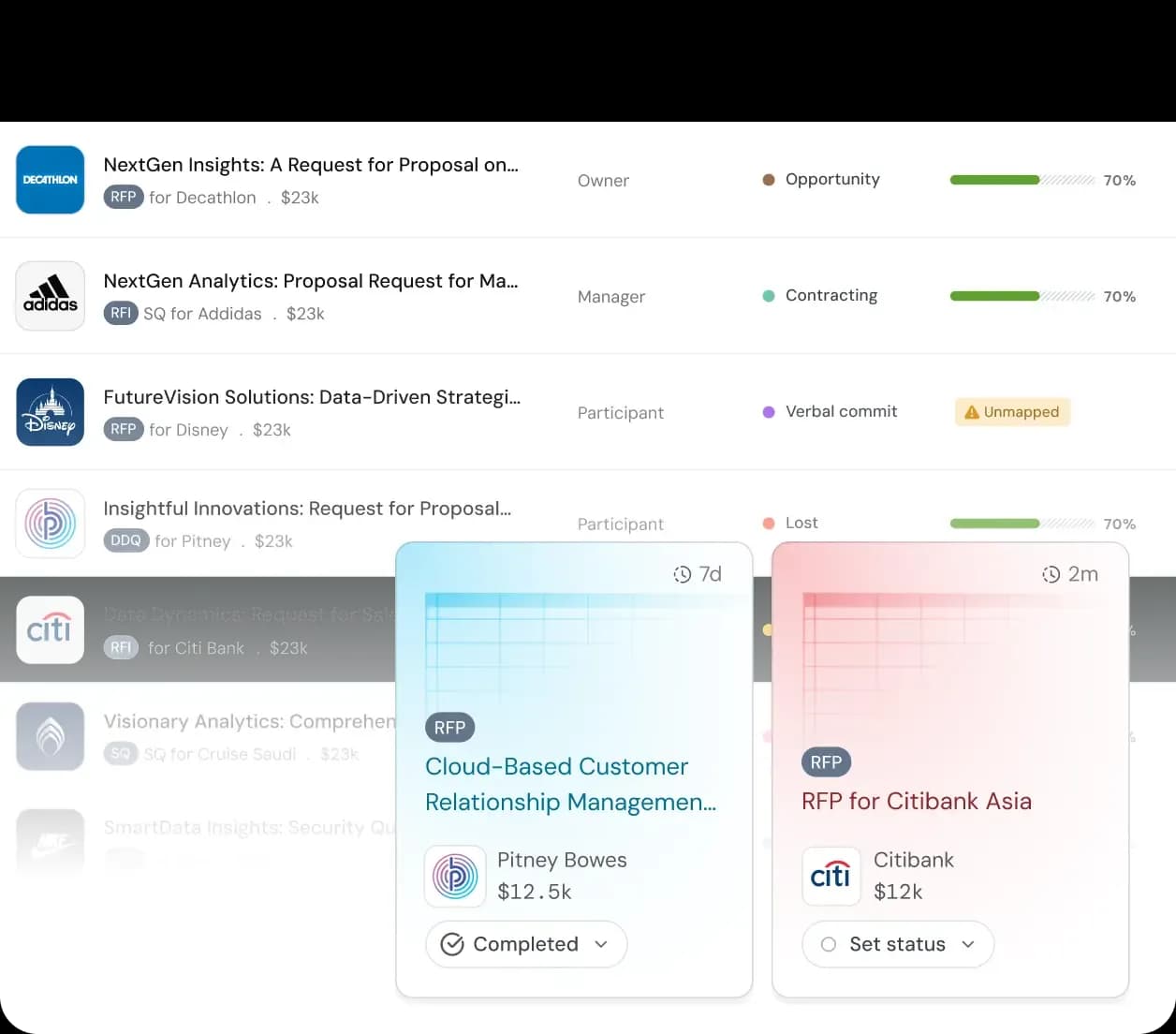Click the Citi logo in highlighted row

pyautogui.click(x=51, y=630)
